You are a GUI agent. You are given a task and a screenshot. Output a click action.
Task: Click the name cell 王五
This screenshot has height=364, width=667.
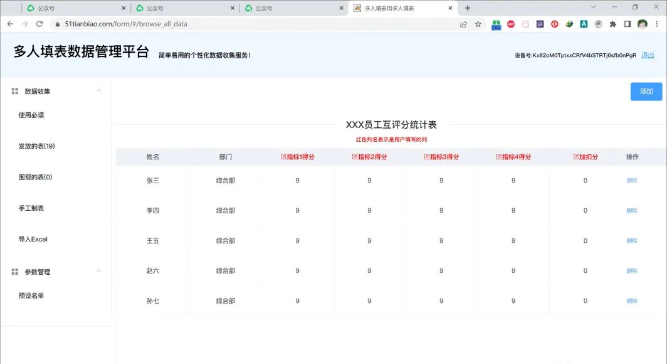click(x=153, y=241)
